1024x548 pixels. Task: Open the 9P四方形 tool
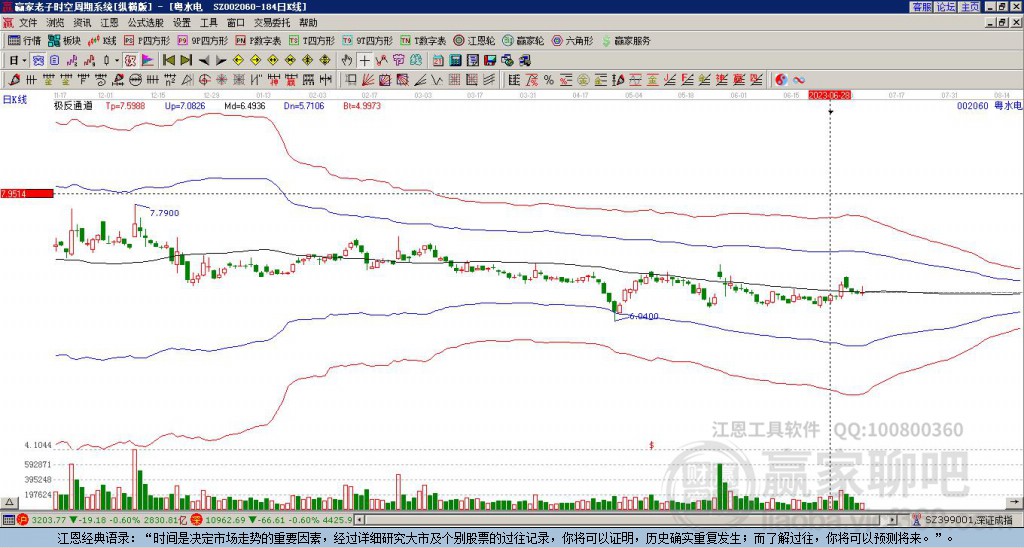tap(202, 40)
